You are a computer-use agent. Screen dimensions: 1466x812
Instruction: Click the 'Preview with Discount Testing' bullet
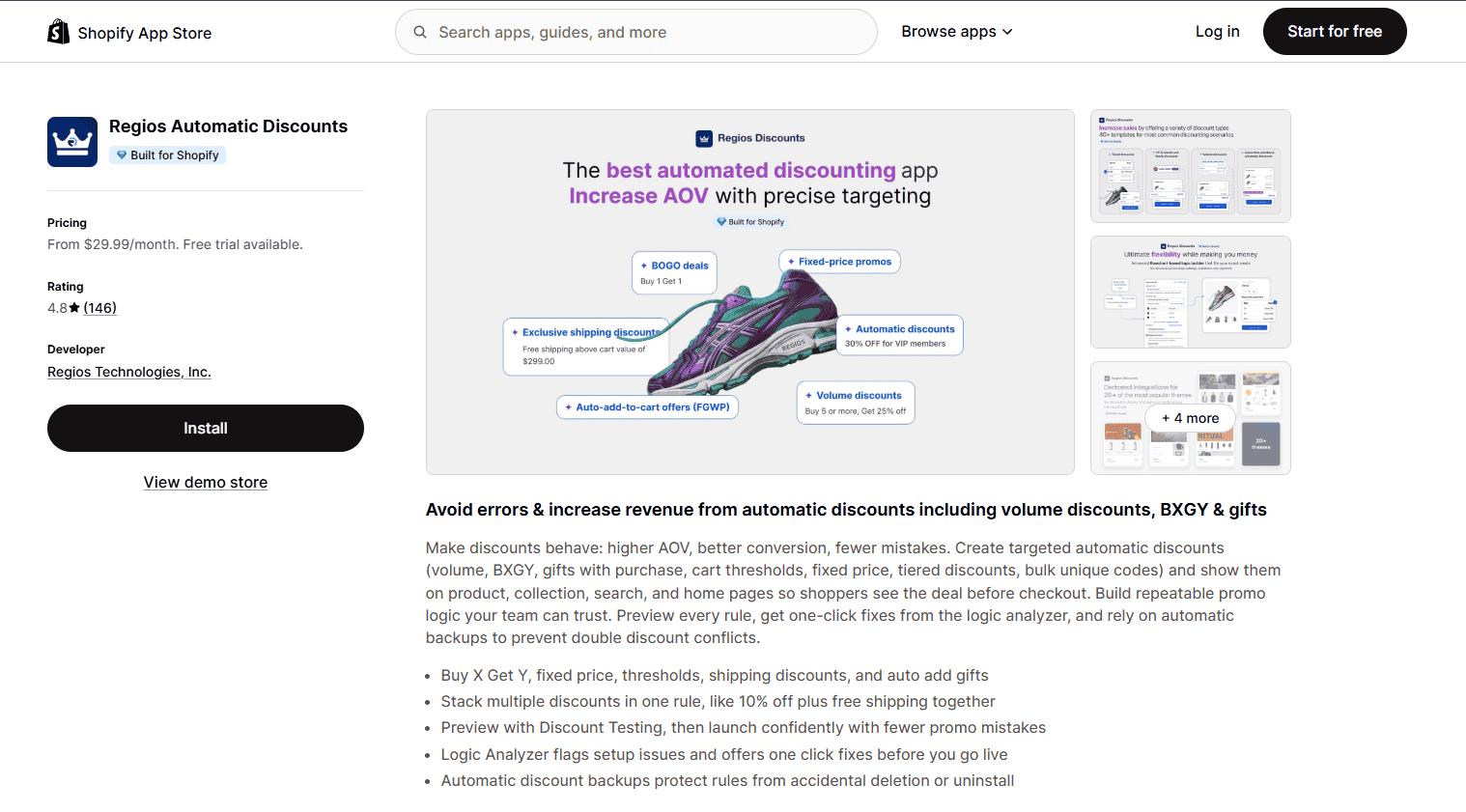coord(744,727)
